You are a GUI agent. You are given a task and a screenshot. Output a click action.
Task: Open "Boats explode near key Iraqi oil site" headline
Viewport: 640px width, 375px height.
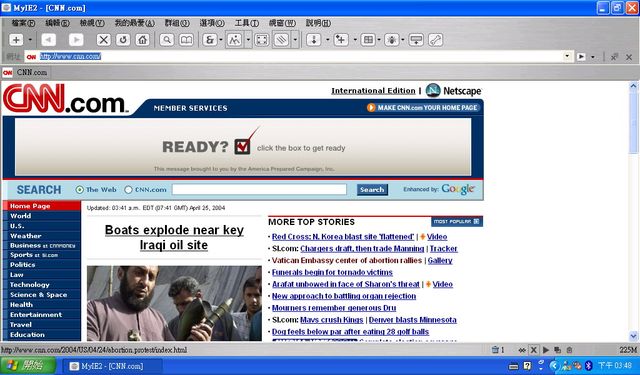pos(174,237)
